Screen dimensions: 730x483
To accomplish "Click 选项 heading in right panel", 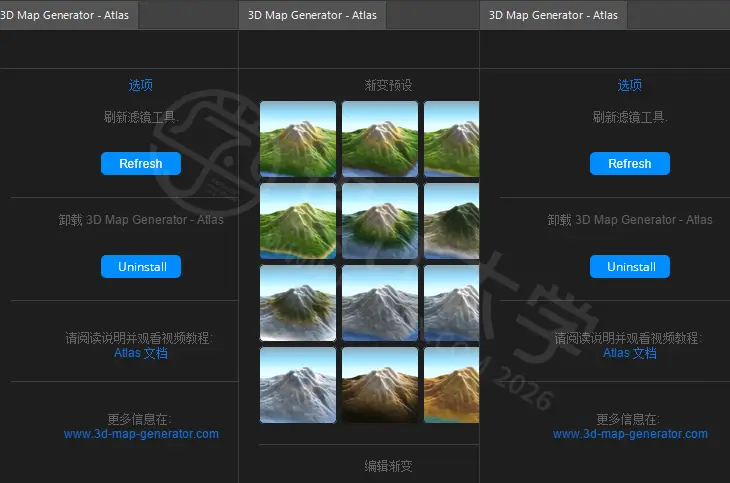I will [x=629, y=85].
